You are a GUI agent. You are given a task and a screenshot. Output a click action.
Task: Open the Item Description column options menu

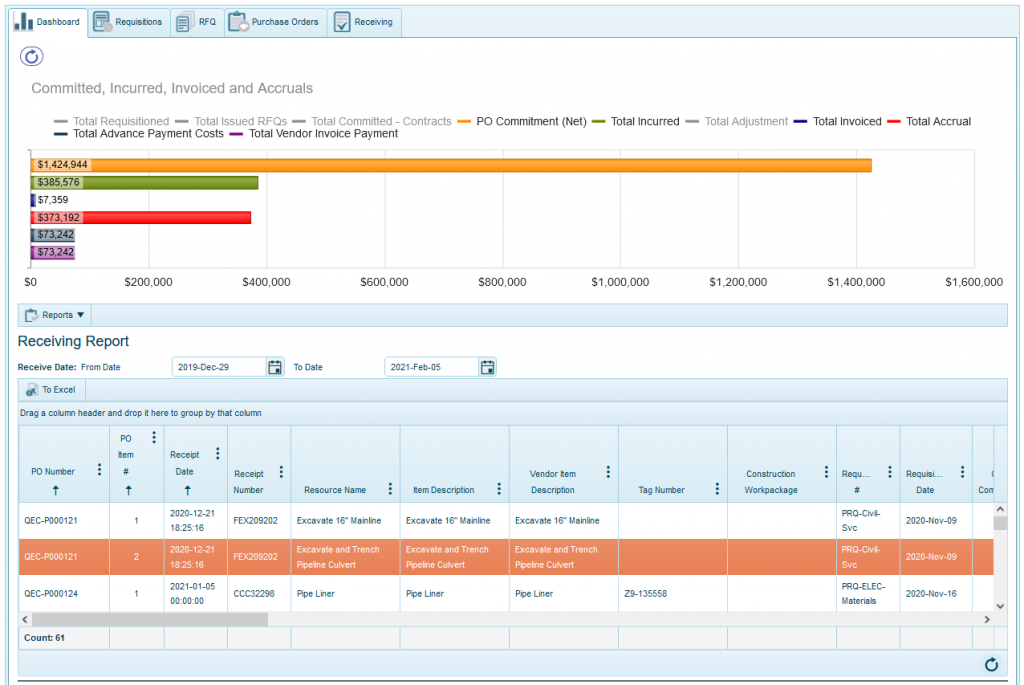(499, 489)
